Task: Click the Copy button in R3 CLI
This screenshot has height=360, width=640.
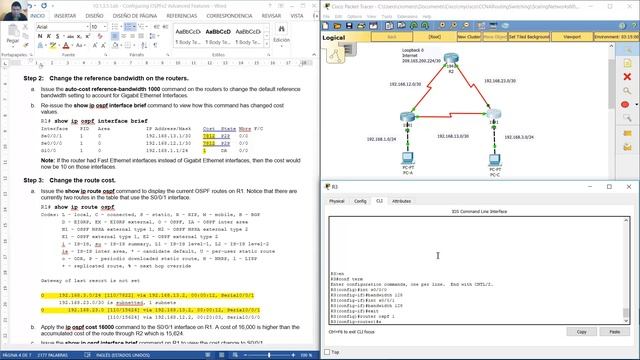Action: click(x=582, y=332)
